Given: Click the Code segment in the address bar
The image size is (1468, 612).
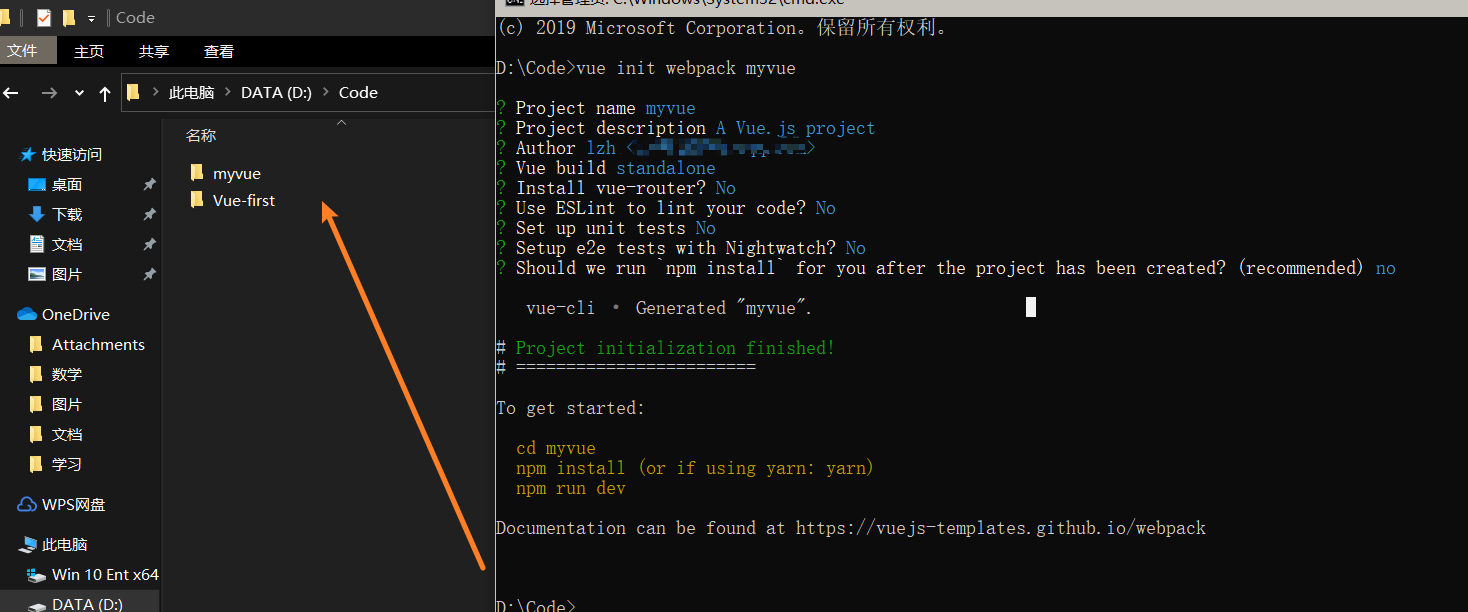Looking at the screenshot, I should [x=358, y=93].
